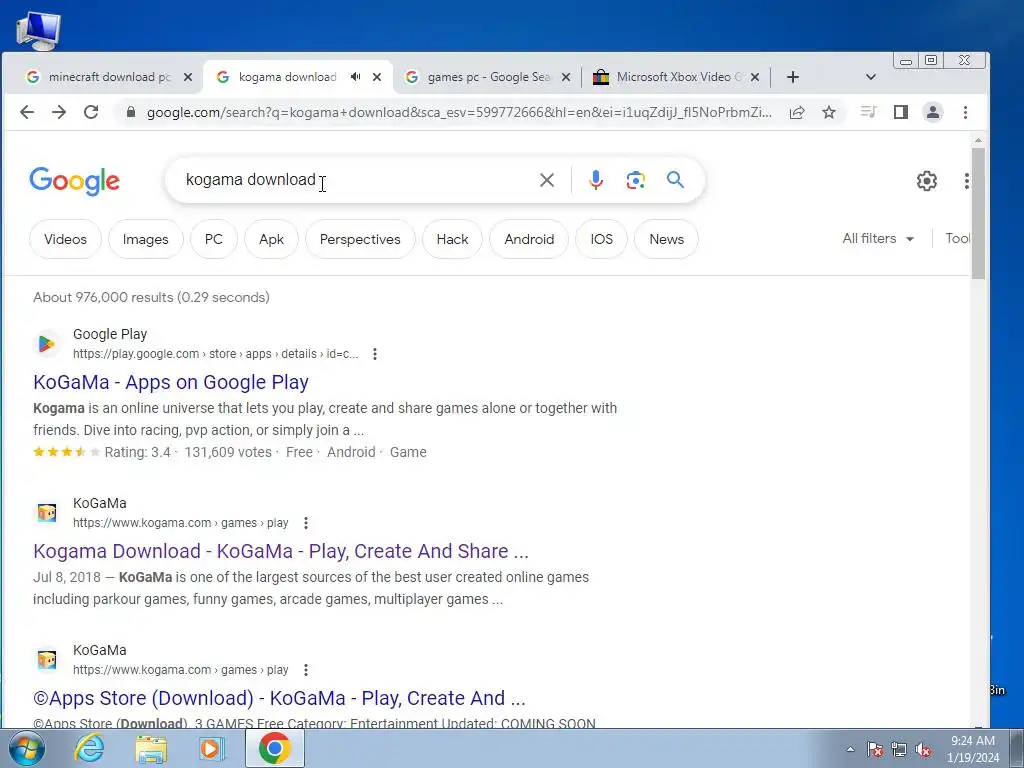Go forward with the browser forward arrow
Screen dimensions: 1024x768
click(x=59, y=112)
